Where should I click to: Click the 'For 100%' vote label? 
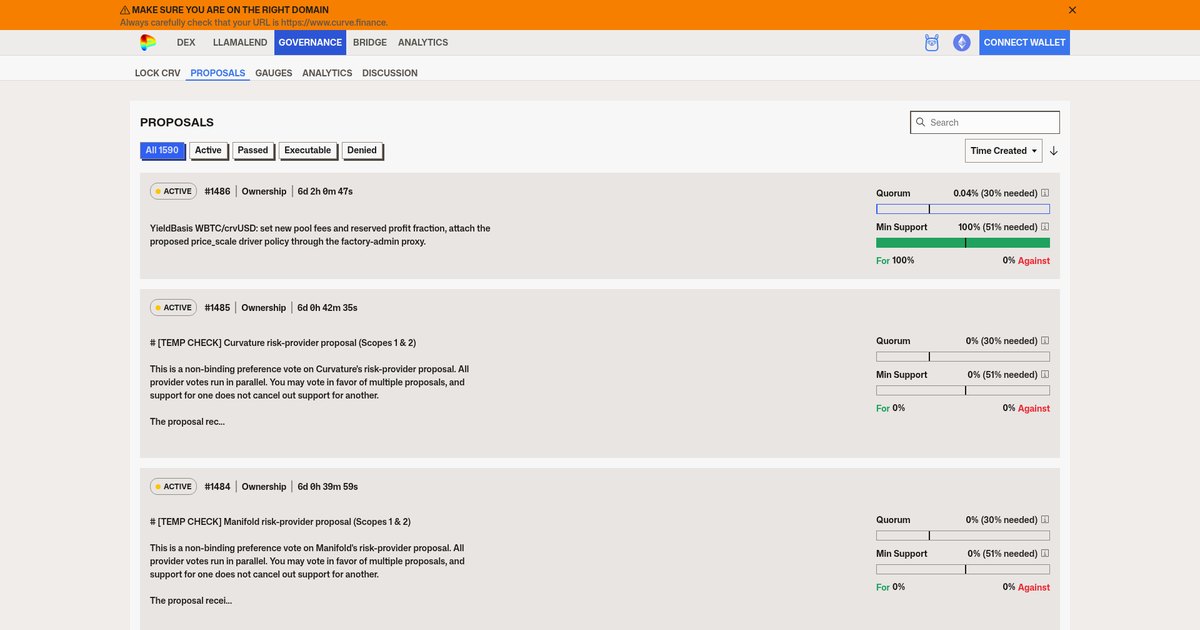895,260
